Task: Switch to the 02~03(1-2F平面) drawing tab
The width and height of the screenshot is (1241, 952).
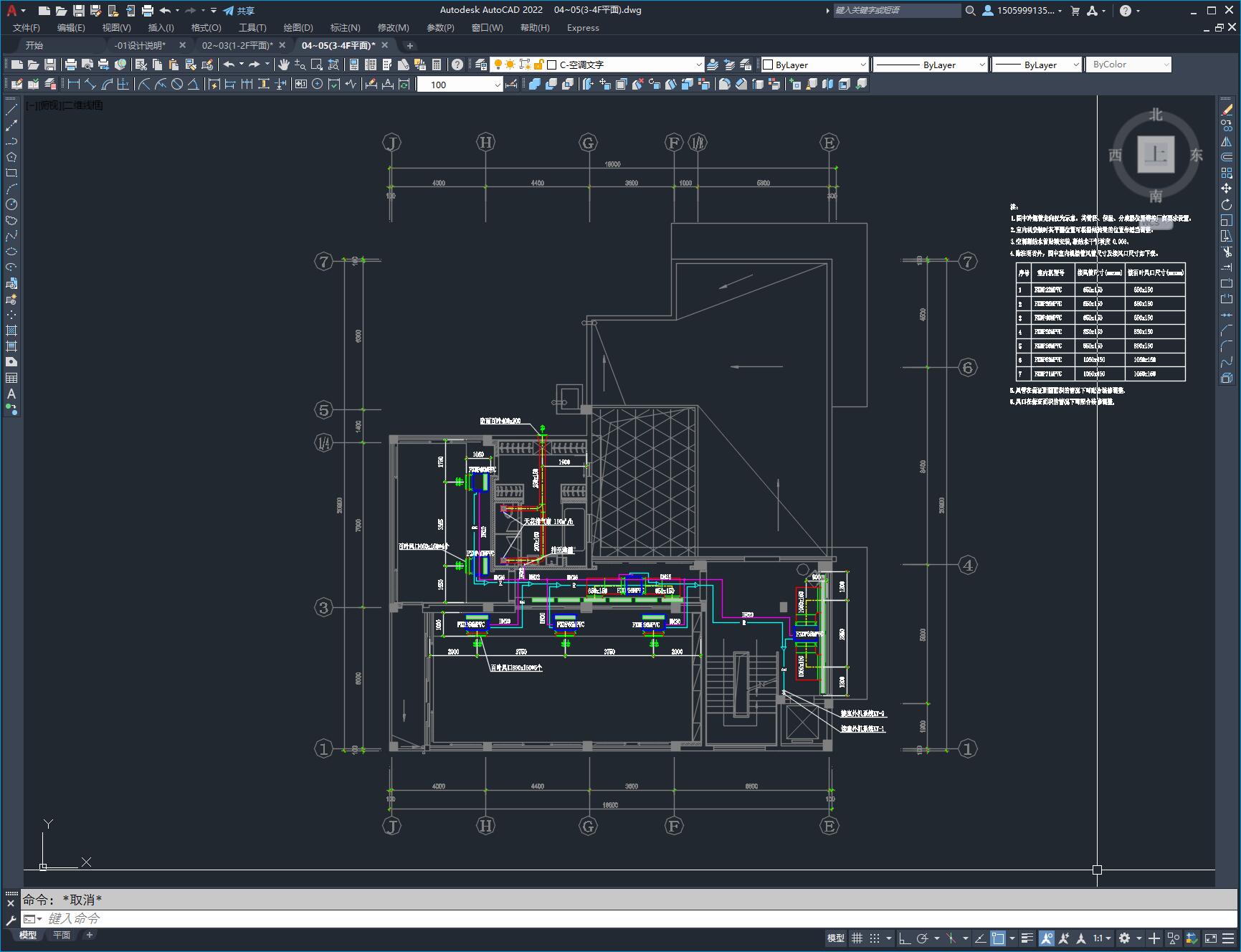Action: [x=237, y=45]
